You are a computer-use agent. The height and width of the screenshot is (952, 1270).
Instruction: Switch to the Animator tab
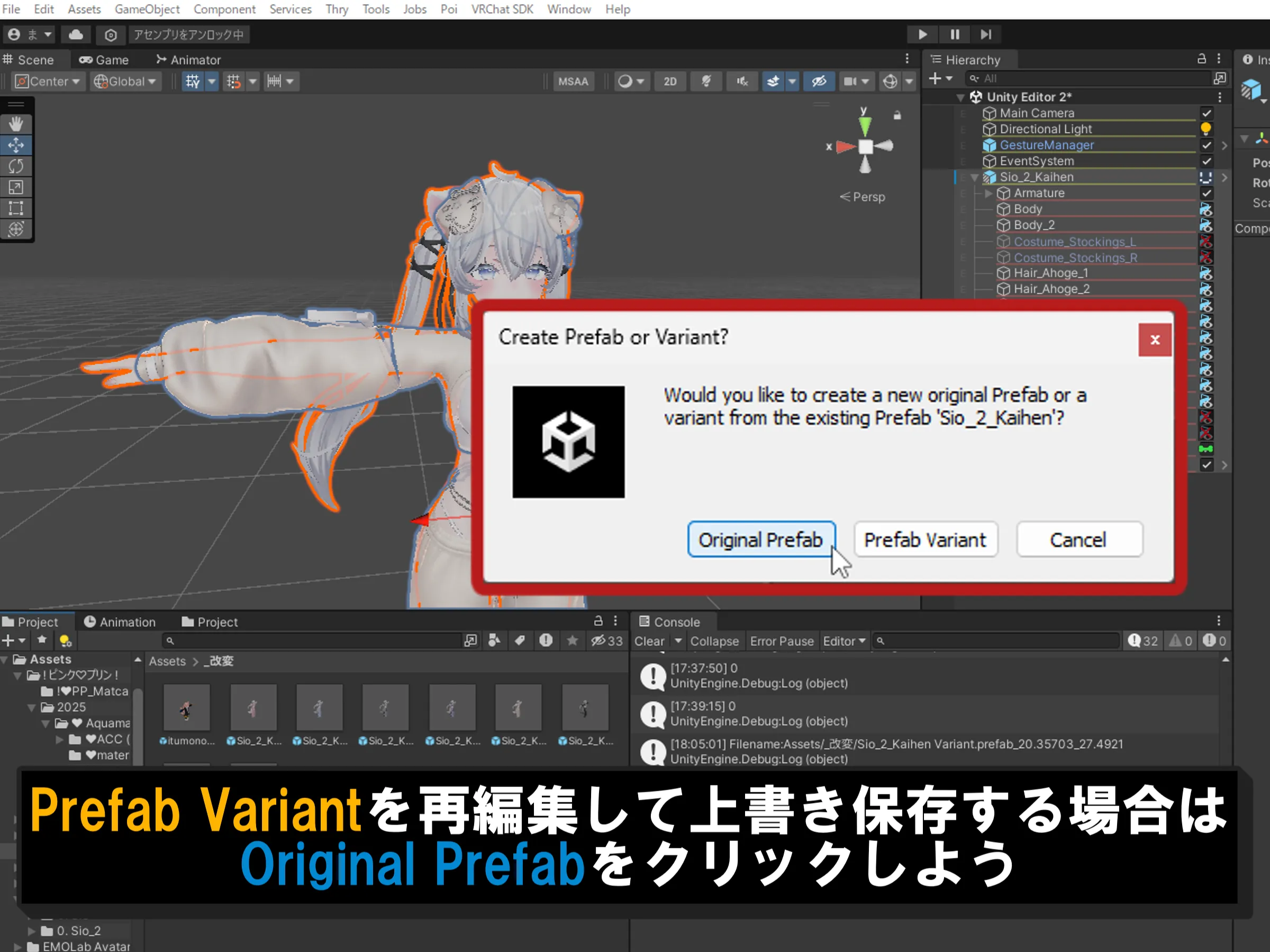tap(188, 60)
